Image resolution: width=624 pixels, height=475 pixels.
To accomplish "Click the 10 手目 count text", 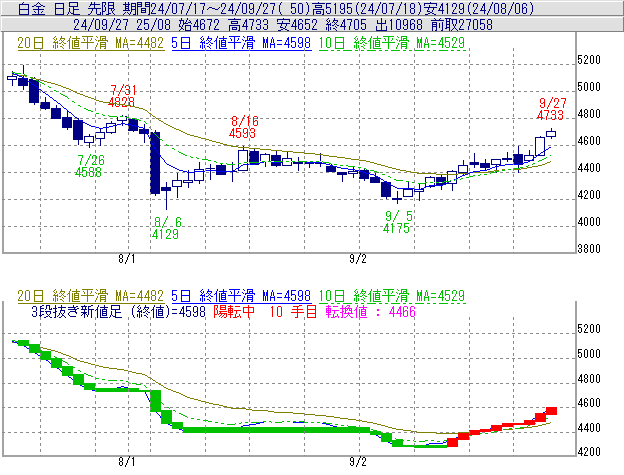I will [293, 311].
